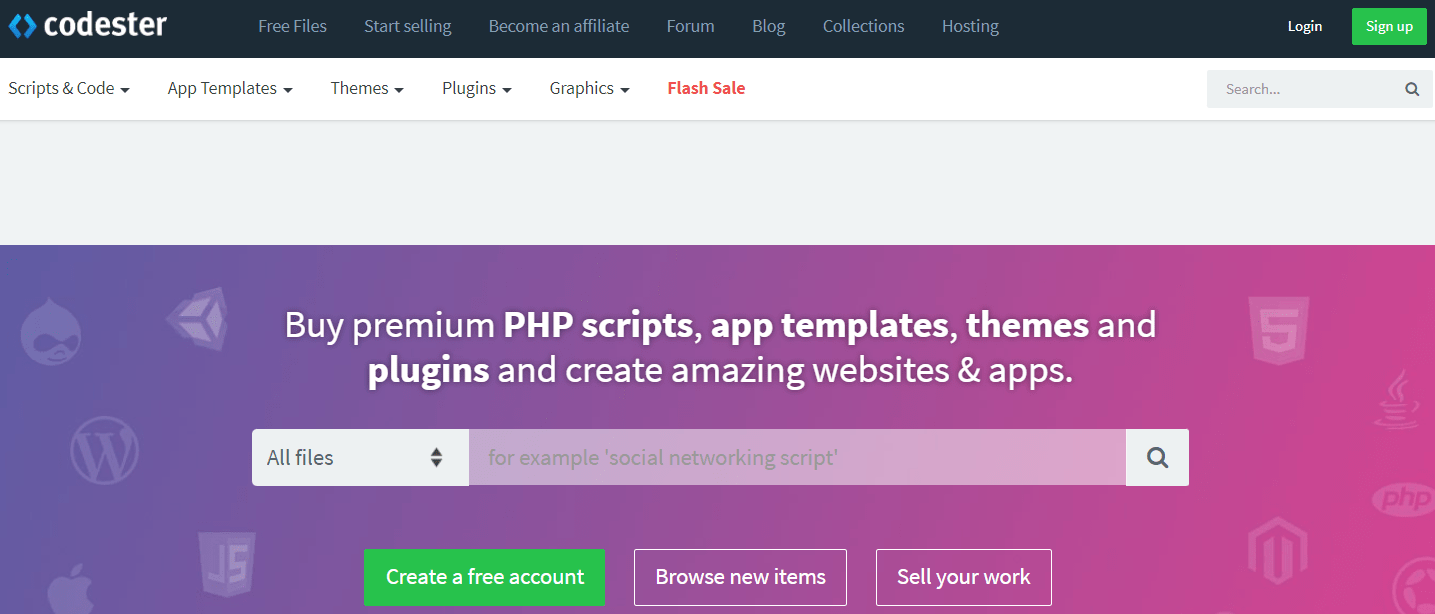Visit the Forum
The width and height of the screenshot is (1435, 614).
691,26
